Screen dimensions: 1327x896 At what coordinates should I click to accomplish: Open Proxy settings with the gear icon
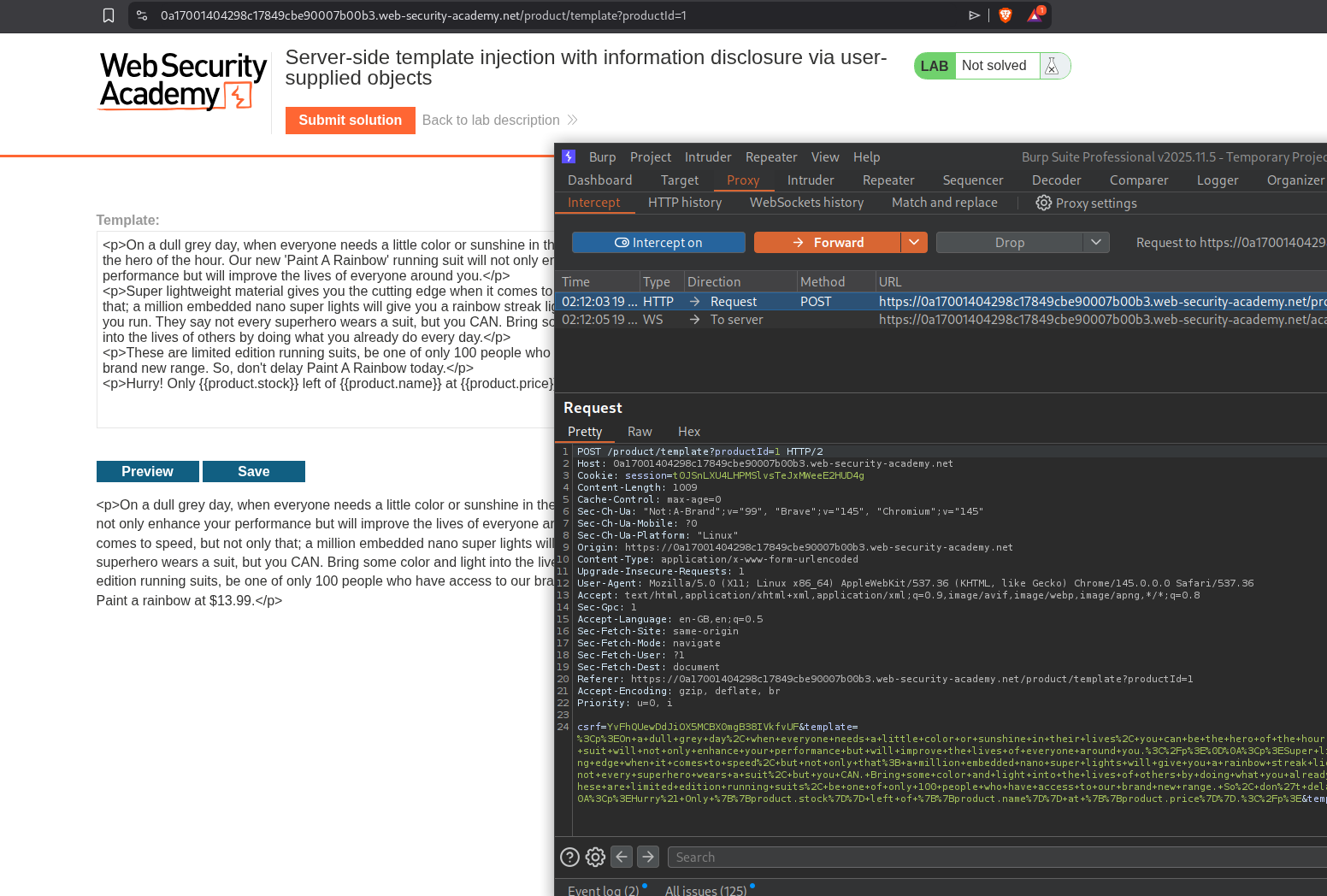(1086, 203)
